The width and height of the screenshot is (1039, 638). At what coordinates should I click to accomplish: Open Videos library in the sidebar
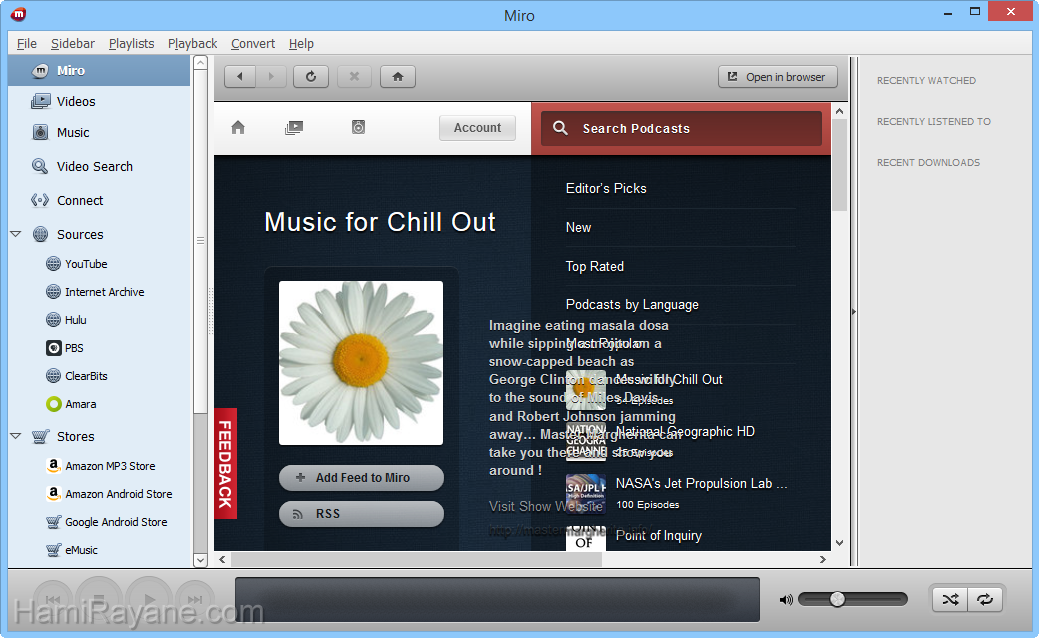[x=99, y=101]
